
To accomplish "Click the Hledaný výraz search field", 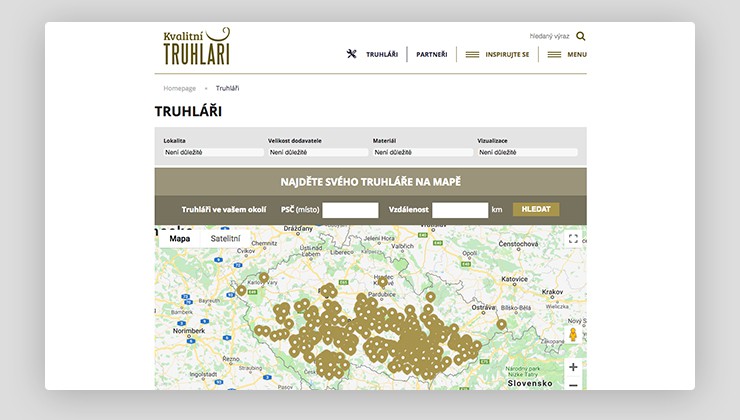I will point(549,36).
